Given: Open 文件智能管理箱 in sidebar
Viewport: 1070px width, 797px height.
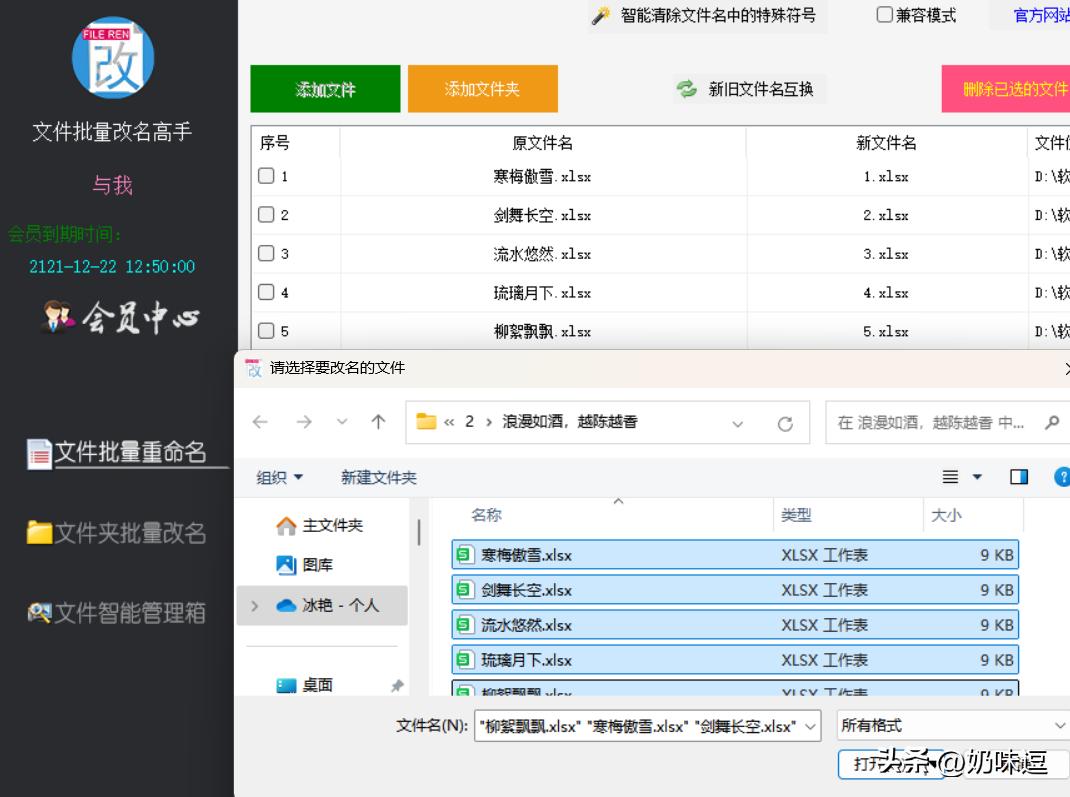Looking at the screenshot, I should 117,613.
